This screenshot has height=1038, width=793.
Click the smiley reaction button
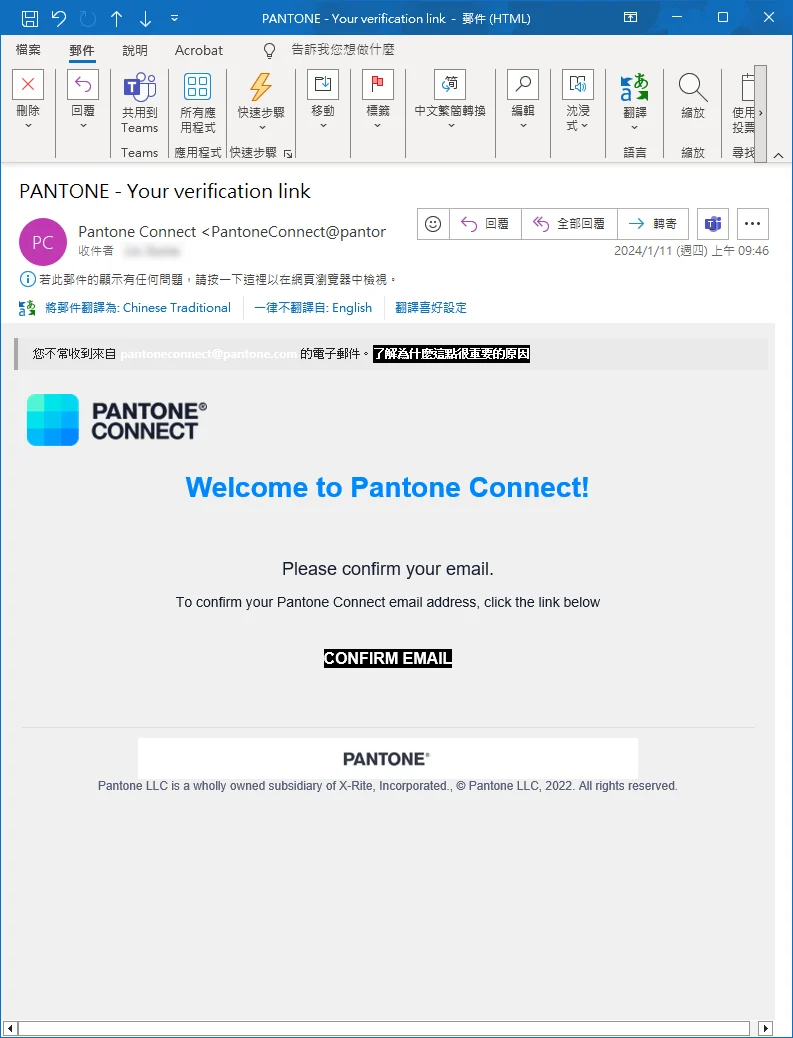433,224
